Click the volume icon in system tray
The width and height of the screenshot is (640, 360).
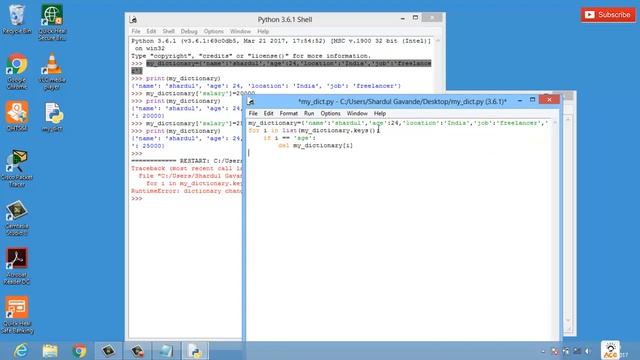(x=587, y=351)
